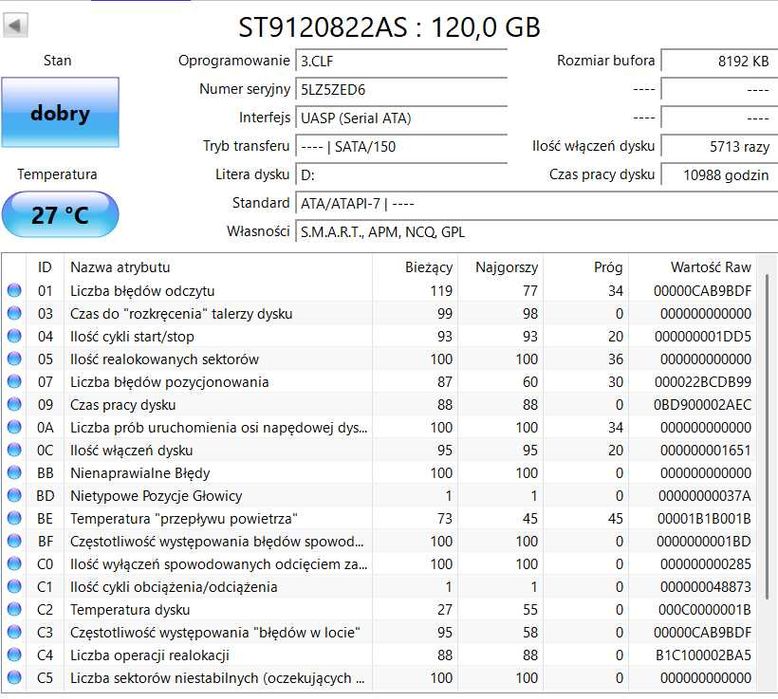Select the Liczba operacji realokacji row

click(379, 655)
